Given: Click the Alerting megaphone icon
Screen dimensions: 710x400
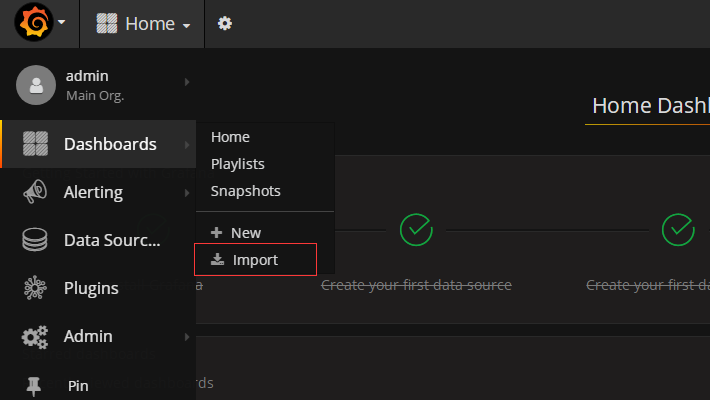Looking at the screenshot, I should 35,192.
